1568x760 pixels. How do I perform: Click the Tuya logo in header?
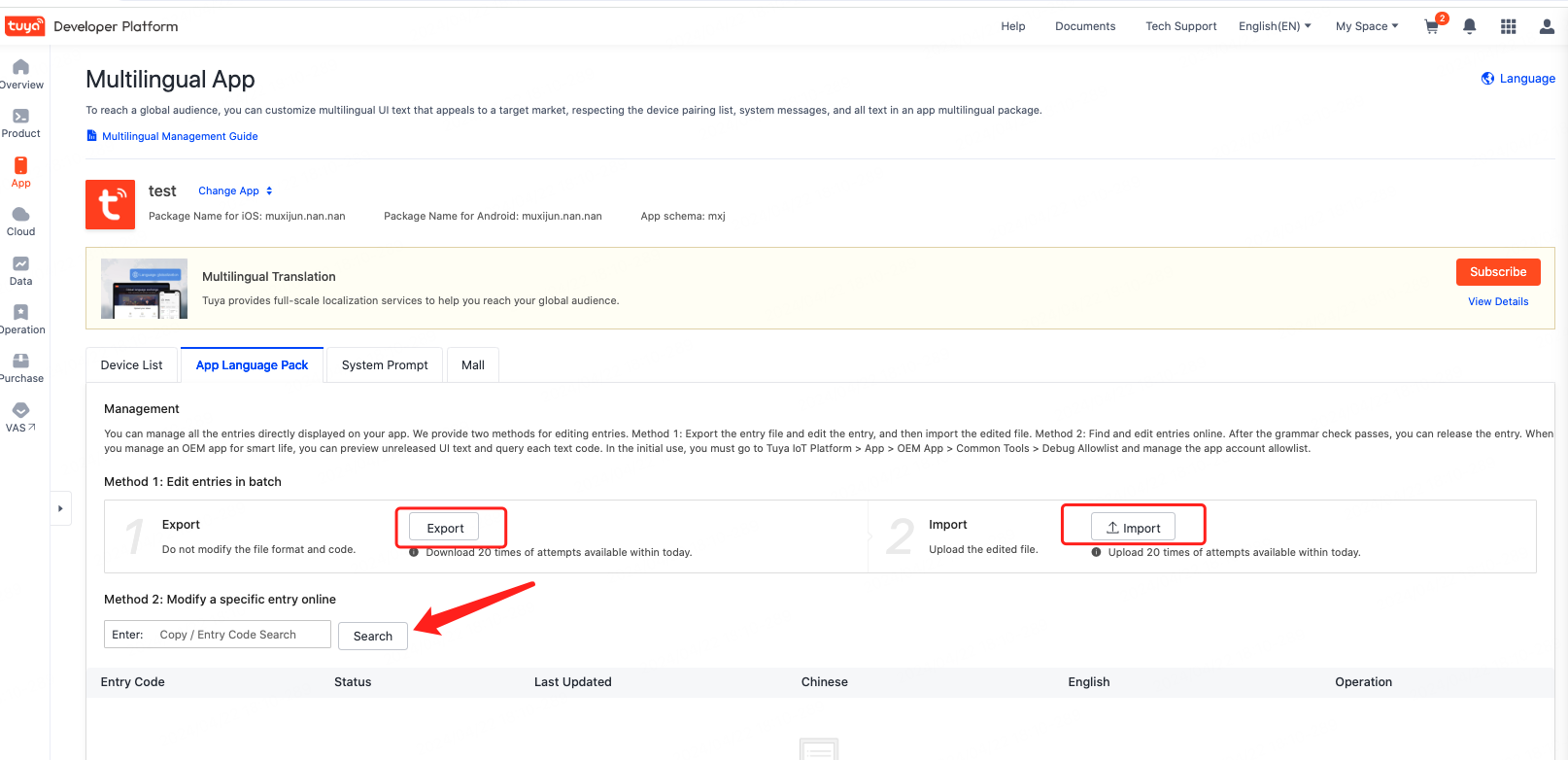tap(23, 26)
